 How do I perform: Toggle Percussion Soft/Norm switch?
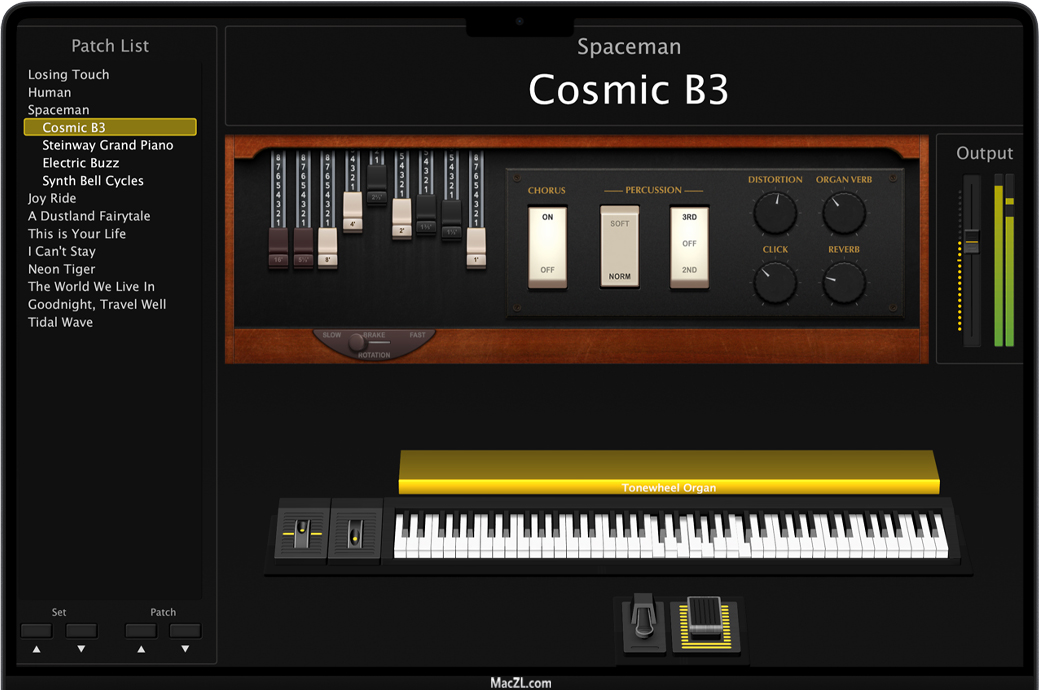coord(619,246)
